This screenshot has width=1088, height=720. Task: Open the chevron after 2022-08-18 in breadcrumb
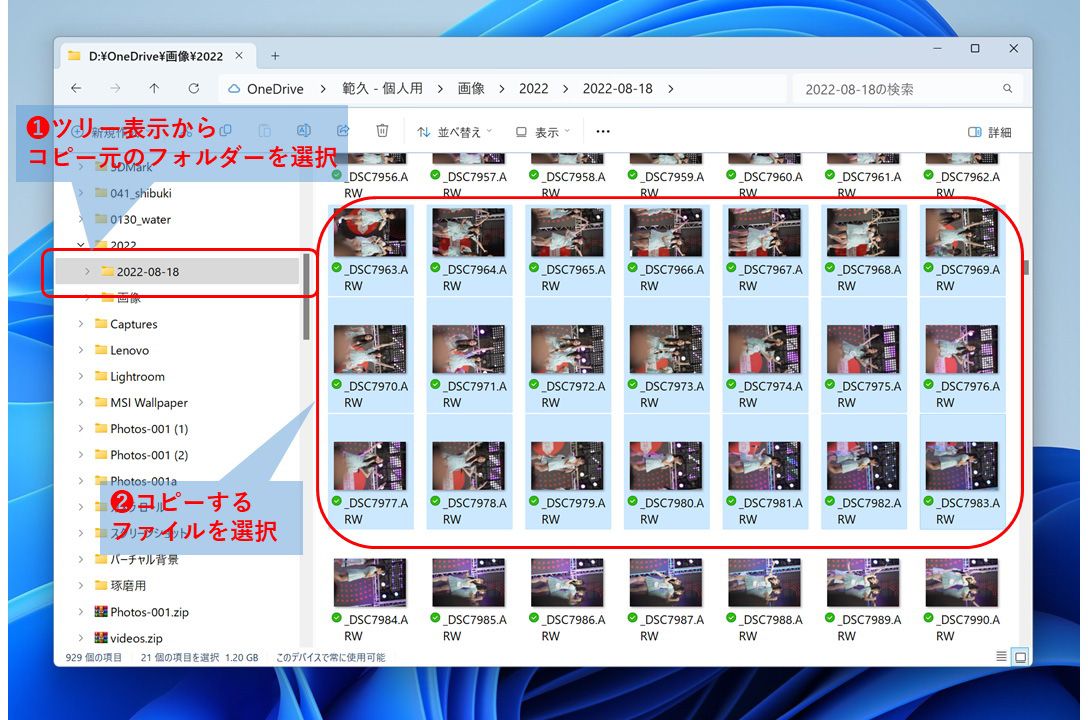(x=670, y=89)
